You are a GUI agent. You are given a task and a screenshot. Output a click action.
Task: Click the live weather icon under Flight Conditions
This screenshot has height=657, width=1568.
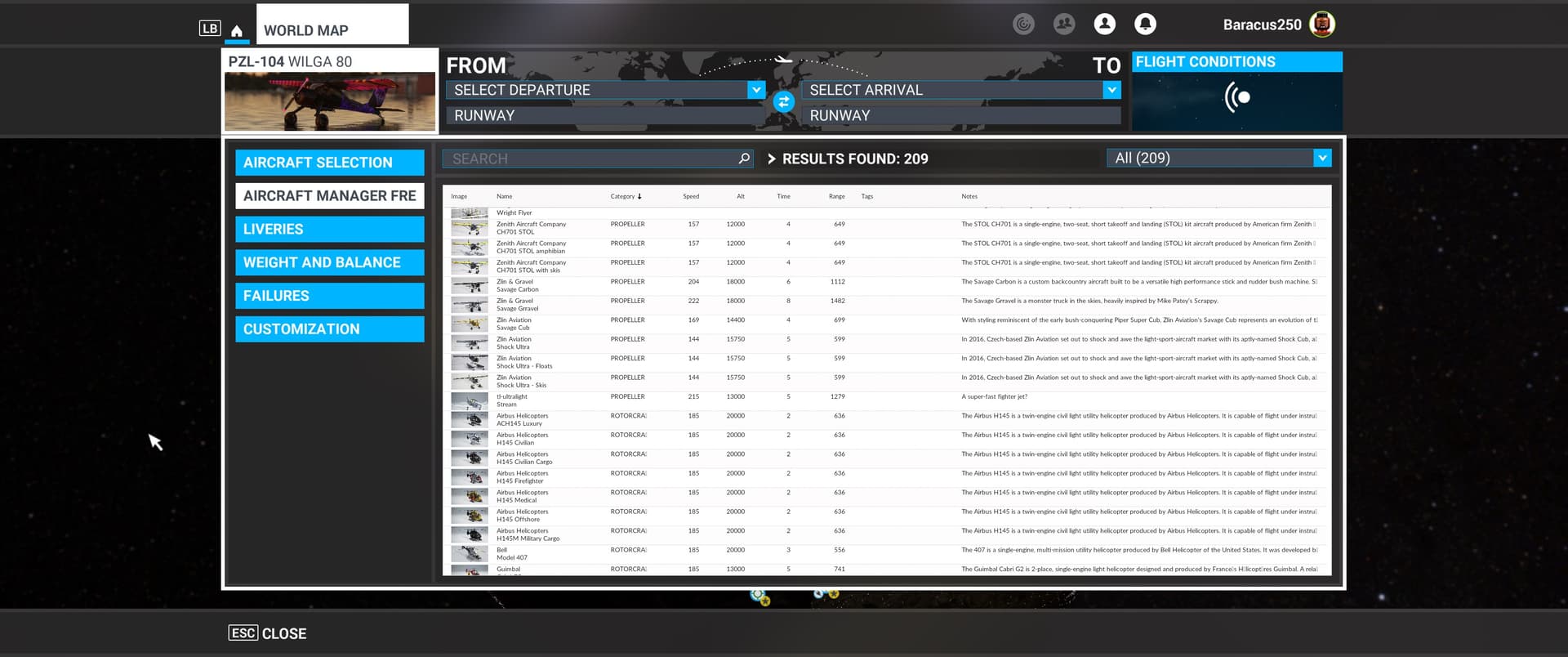[x=1237, y=98]
